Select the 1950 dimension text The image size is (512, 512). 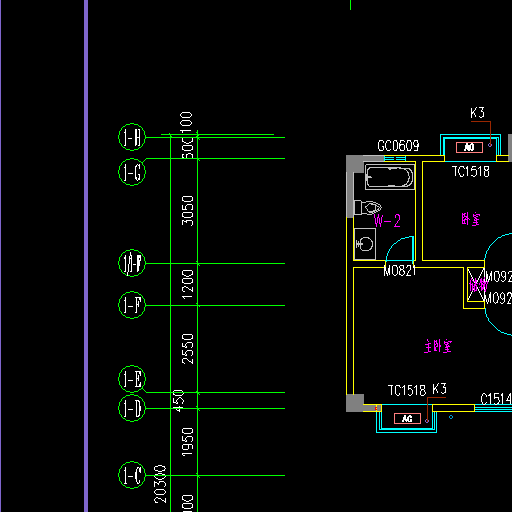187,442
